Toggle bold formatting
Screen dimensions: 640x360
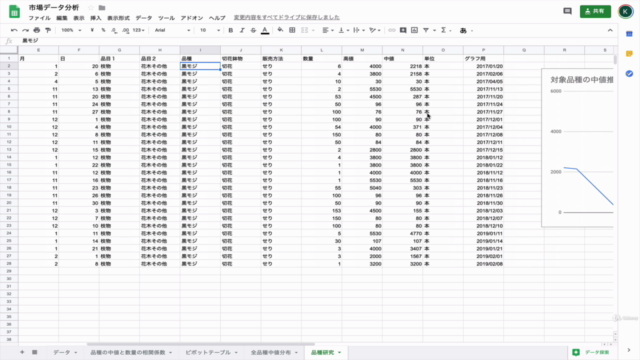pos(231,30)
